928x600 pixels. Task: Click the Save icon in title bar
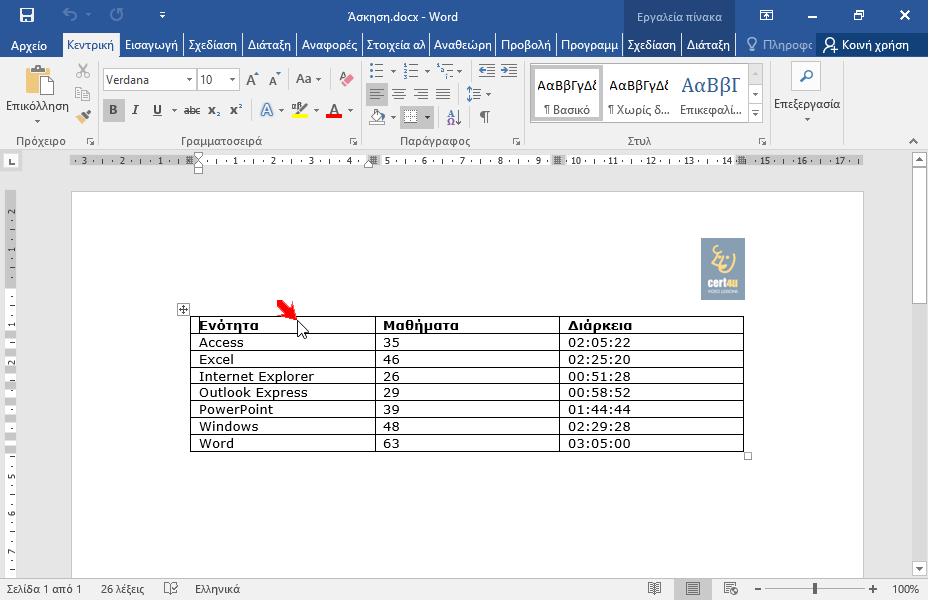(26, 15)
